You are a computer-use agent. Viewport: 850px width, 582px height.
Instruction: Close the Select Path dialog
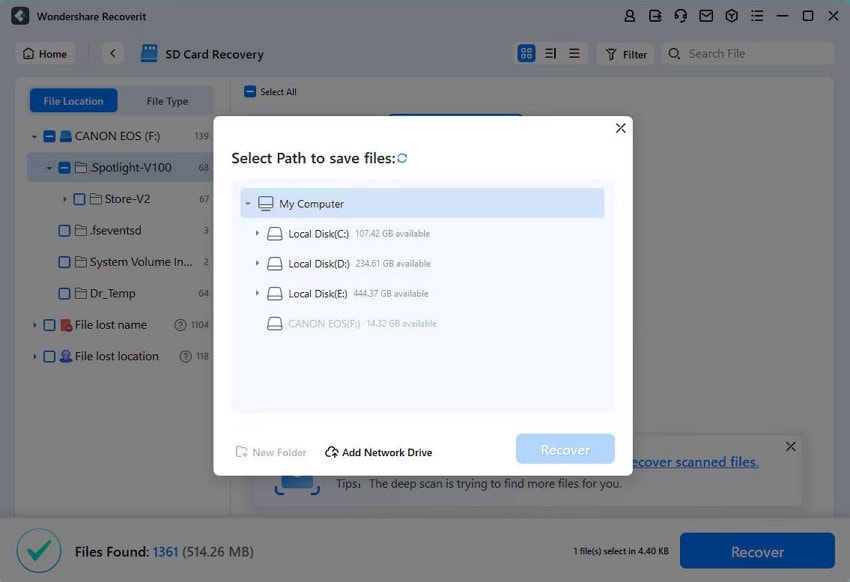coord(621,128)
